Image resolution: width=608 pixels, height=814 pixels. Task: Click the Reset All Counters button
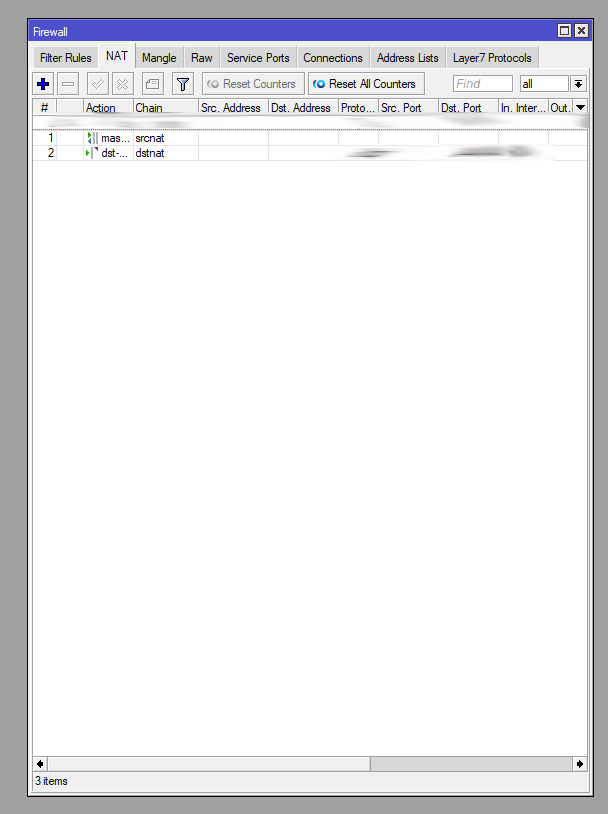(366, 84)
